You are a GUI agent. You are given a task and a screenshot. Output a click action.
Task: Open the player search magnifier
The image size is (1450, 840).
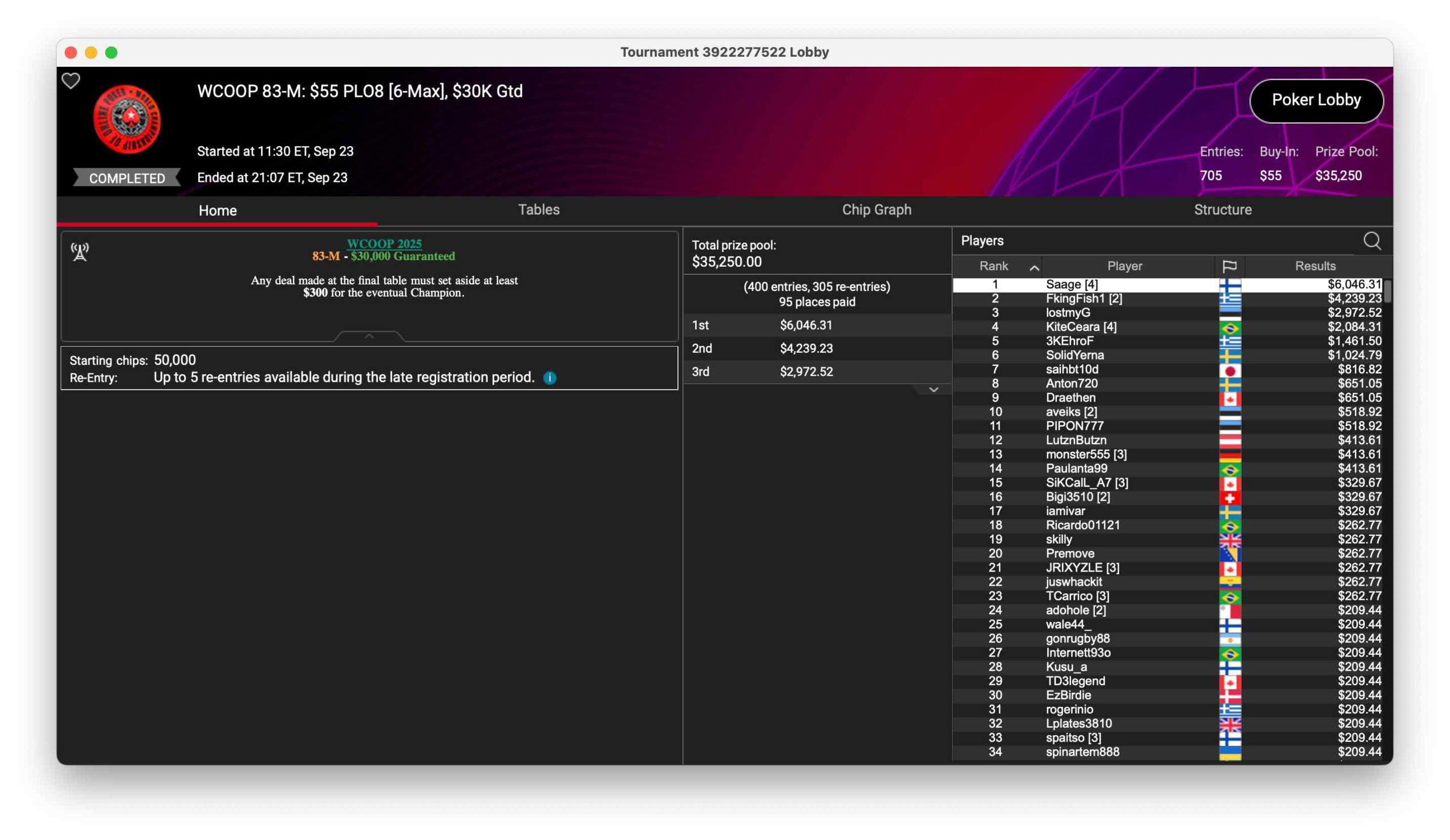pyautogui.click(x=1372, y=241)
